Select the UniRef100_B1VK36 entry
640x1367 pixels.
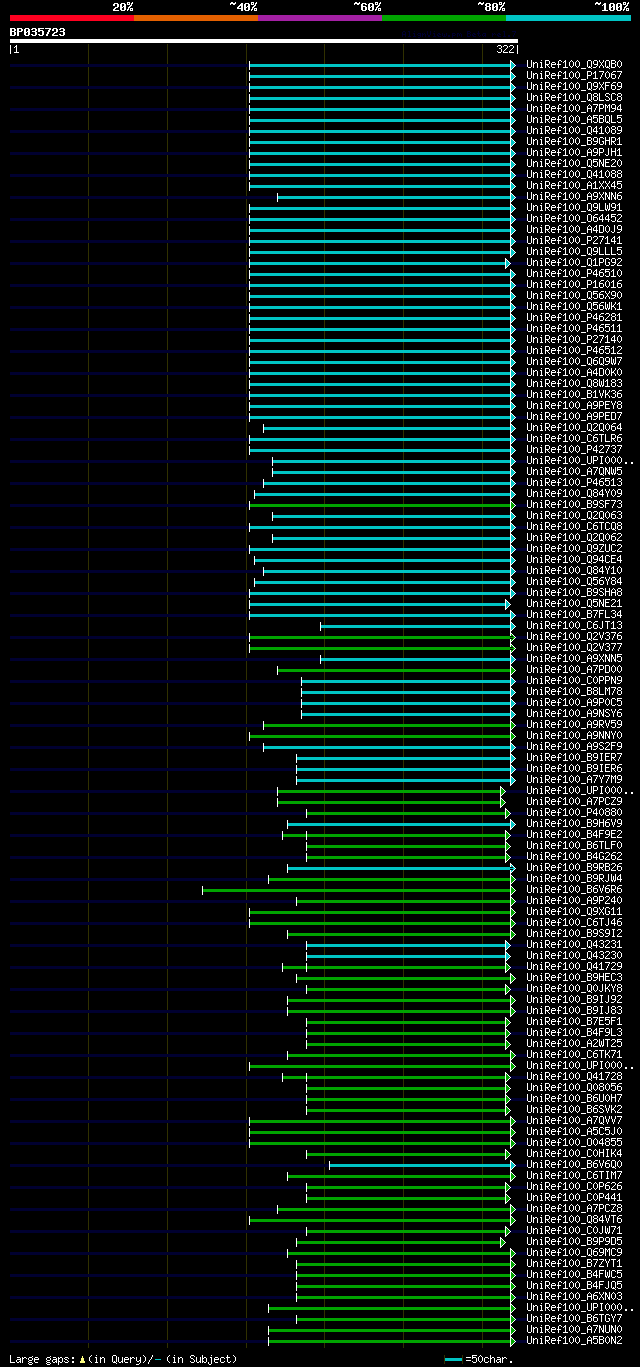point(574,394)
